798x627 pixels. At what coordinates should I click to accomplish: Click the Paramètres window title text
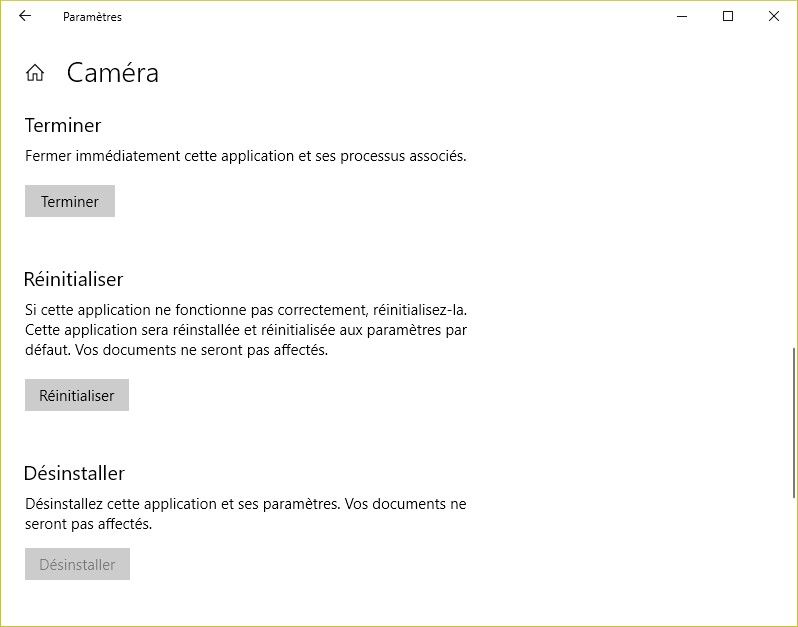(x=92, y=17)
